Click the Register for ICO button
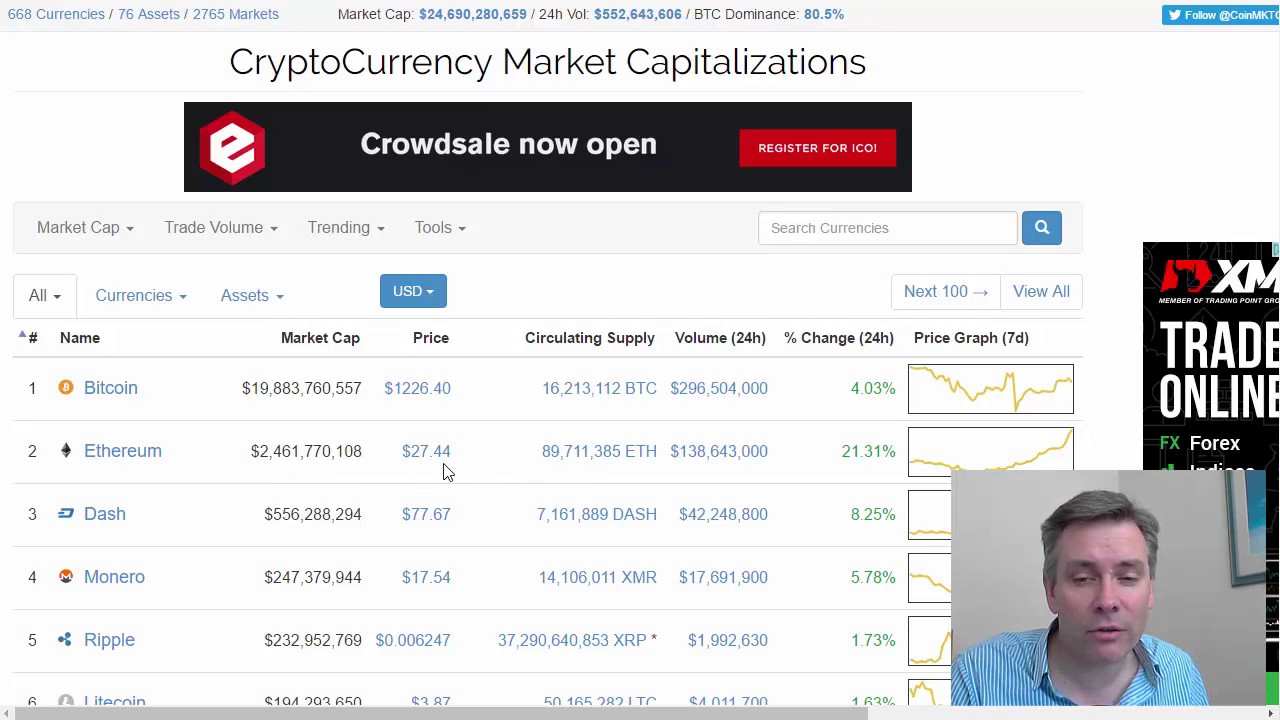This screenshot has height=720, width=1280. 817,148
